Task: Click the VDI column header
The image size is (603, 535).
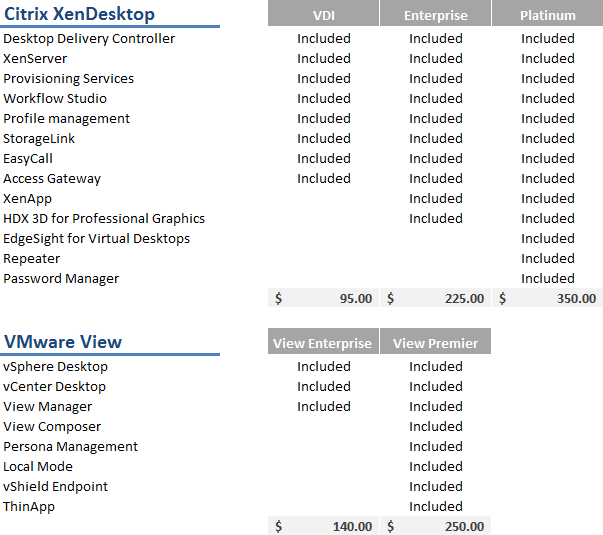Action: [323, 15]
